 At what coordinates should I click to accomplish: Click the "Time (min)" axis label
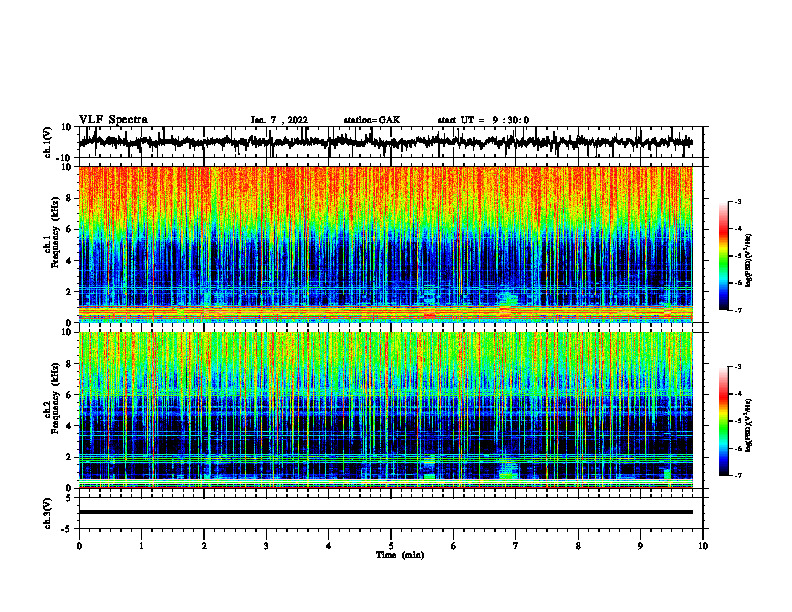click(x=400, y=555)
